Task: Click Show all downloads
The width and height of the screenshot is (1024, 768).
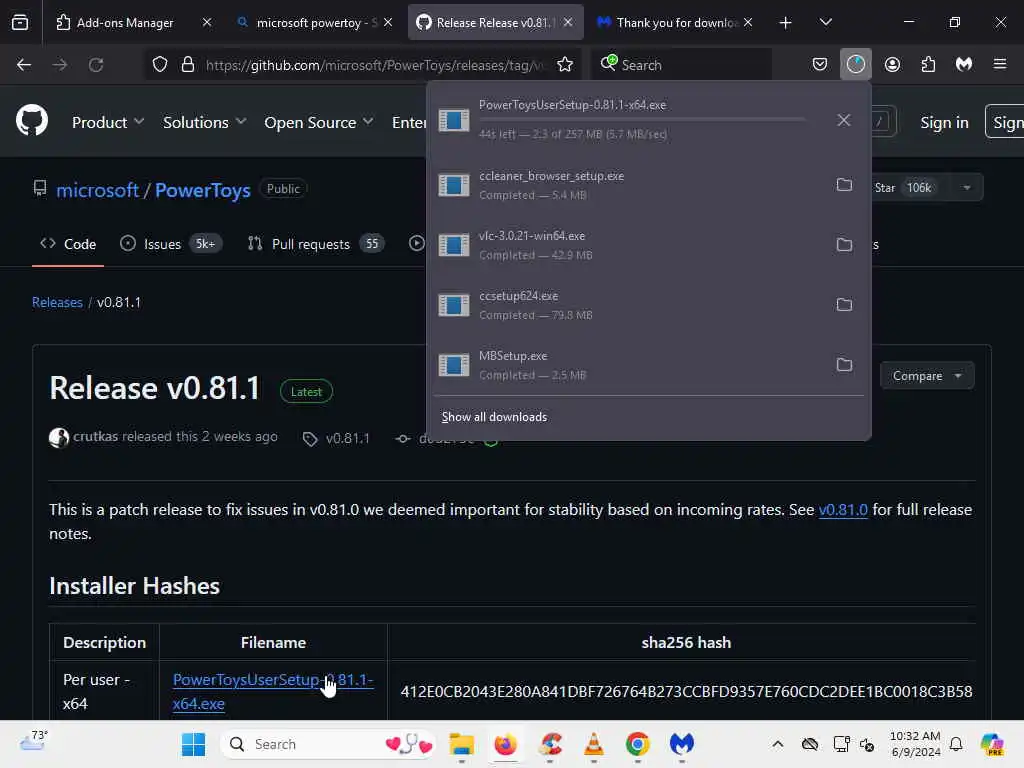Action: point(494,417)
